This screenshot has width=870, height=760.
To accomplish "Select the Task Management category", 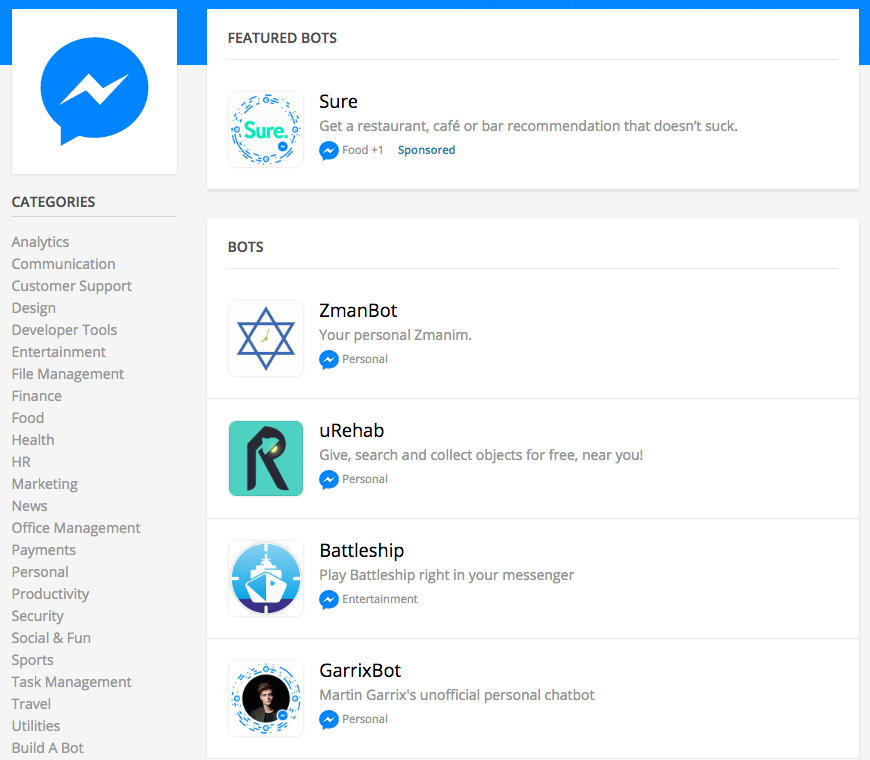I will click(x=72, y=682).
